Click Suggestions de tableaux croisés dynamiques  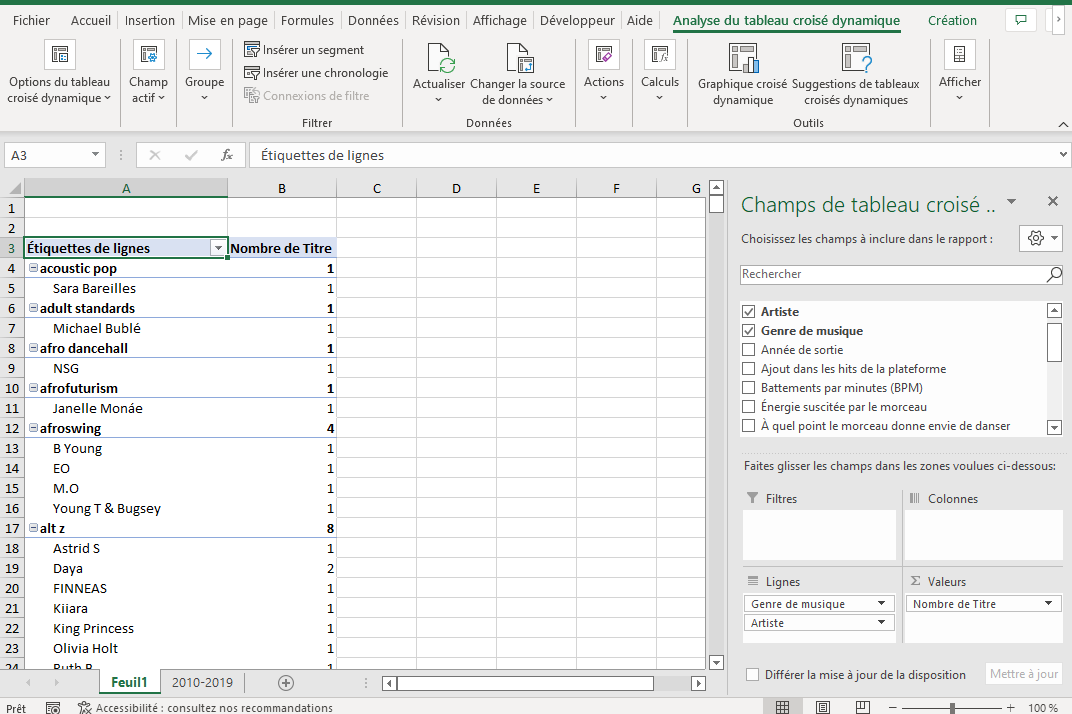[x=856, y=75]
